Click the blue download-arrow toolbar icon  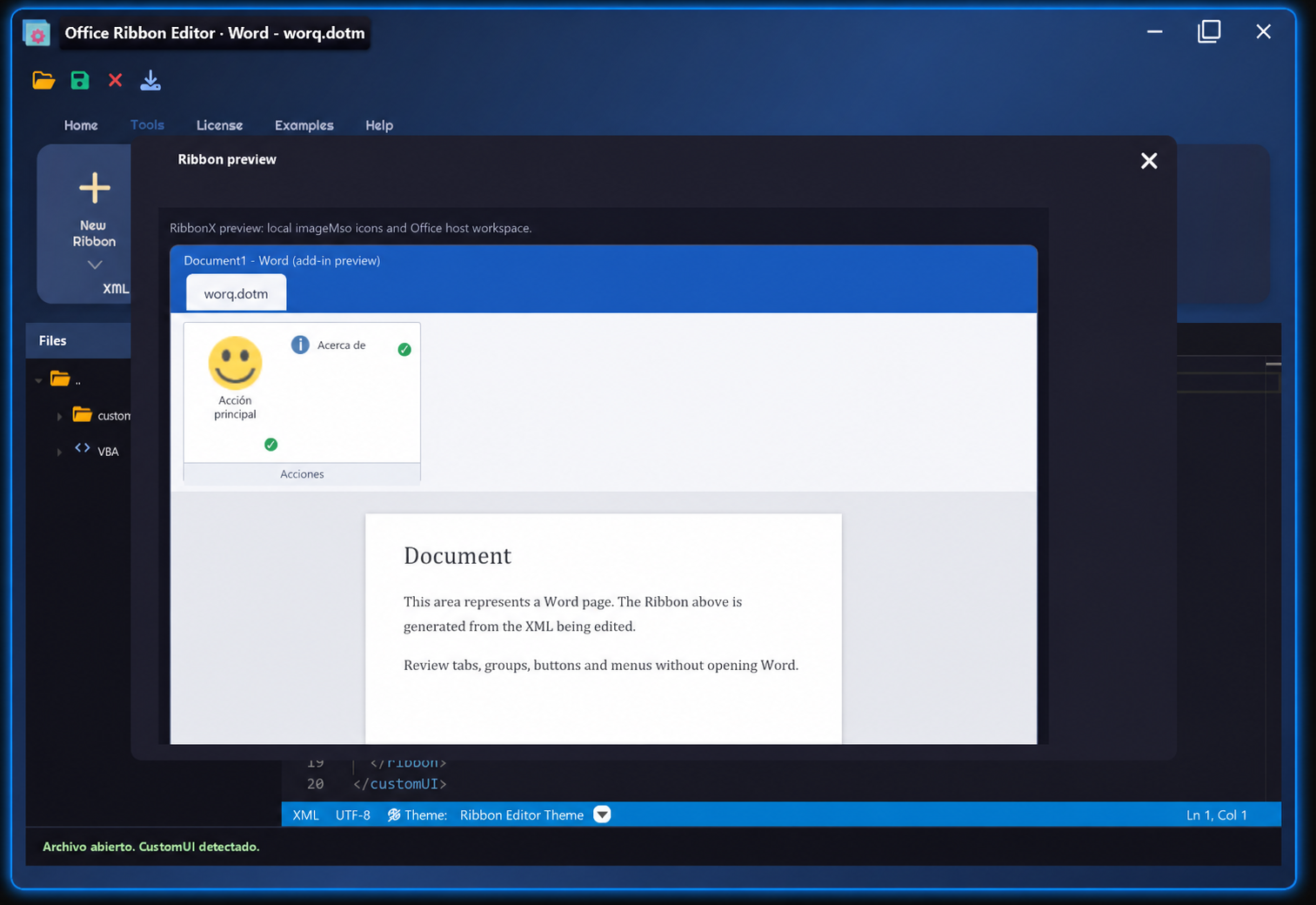pos(150,81)
